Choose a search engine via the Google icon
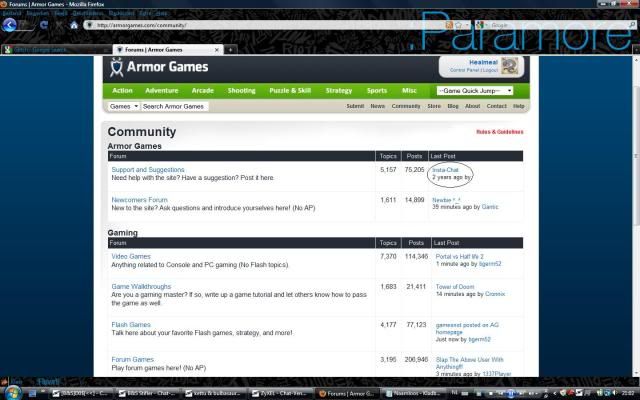This screenshot has height=400, width=640. [x=480, y=25]
